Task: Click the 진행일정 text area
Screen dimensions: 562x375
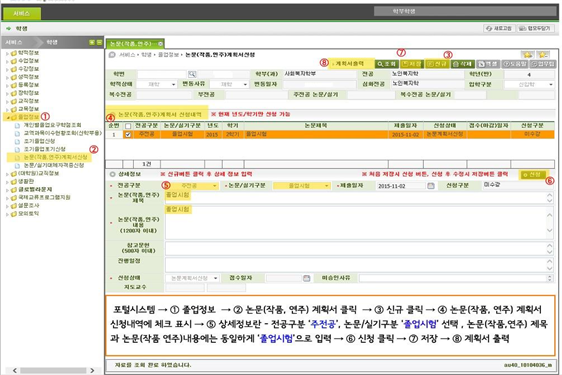Action: tap(359, 265)
